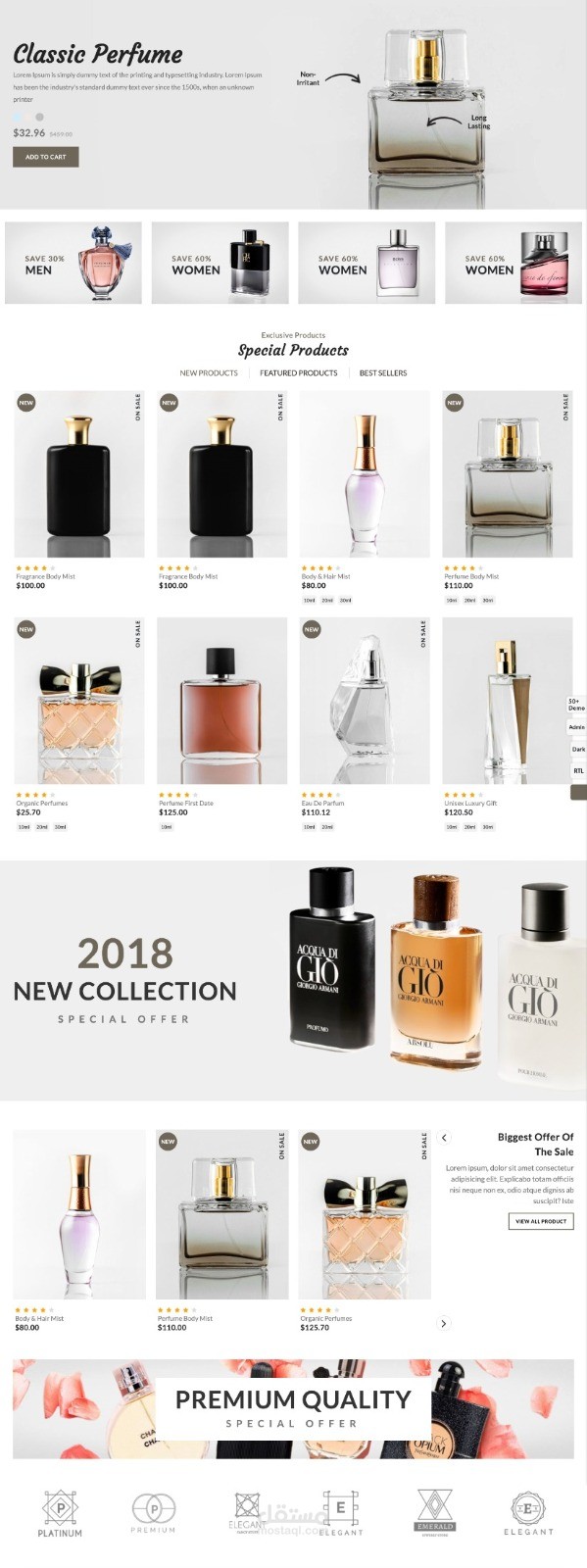The image size is (587, 1568).
Task: Click the Platinum brand logo
Action: pos(60,1513)
